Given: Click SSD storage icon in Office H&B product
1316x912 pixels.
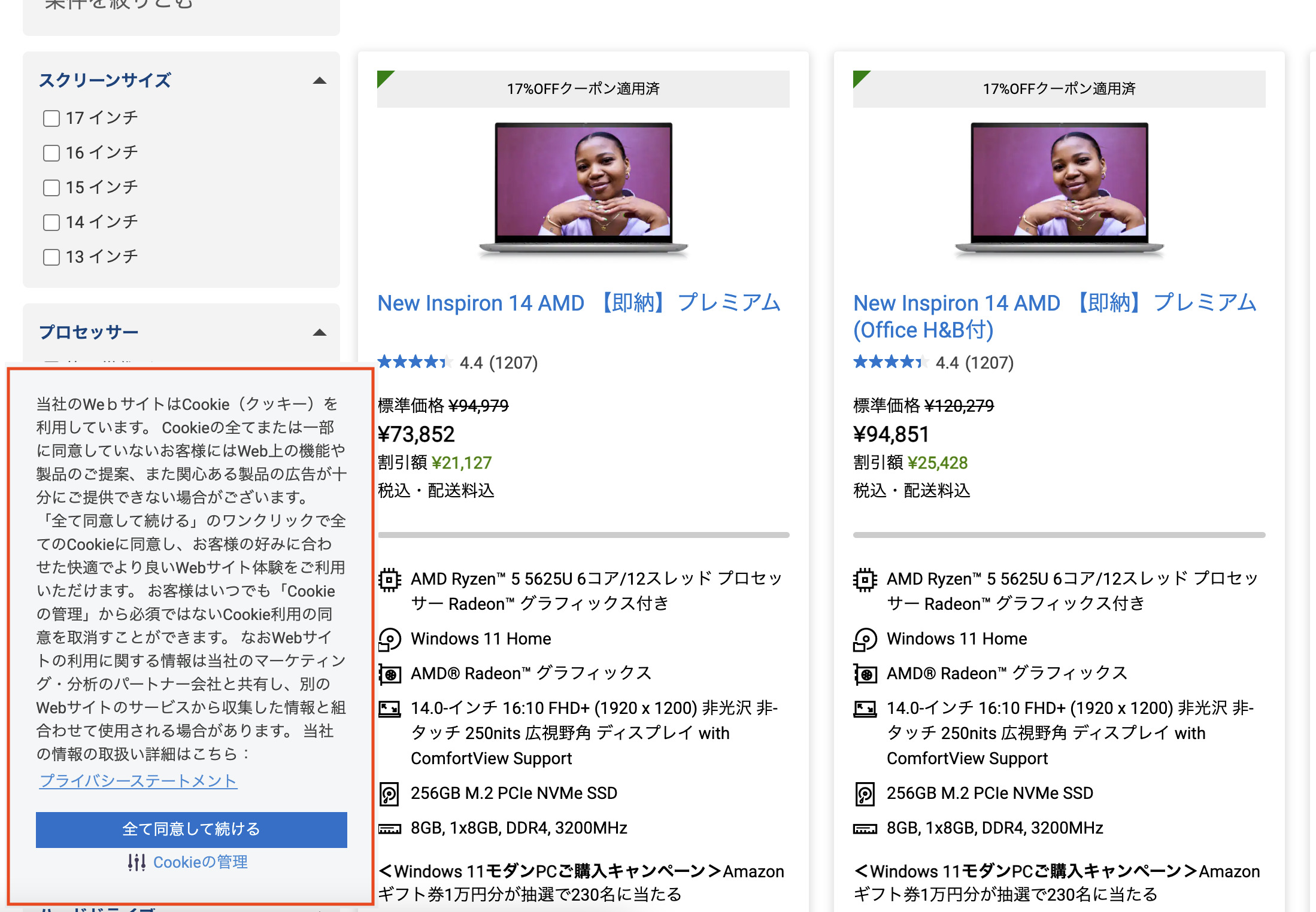Looking at the screenshot, I should point(865,794).
